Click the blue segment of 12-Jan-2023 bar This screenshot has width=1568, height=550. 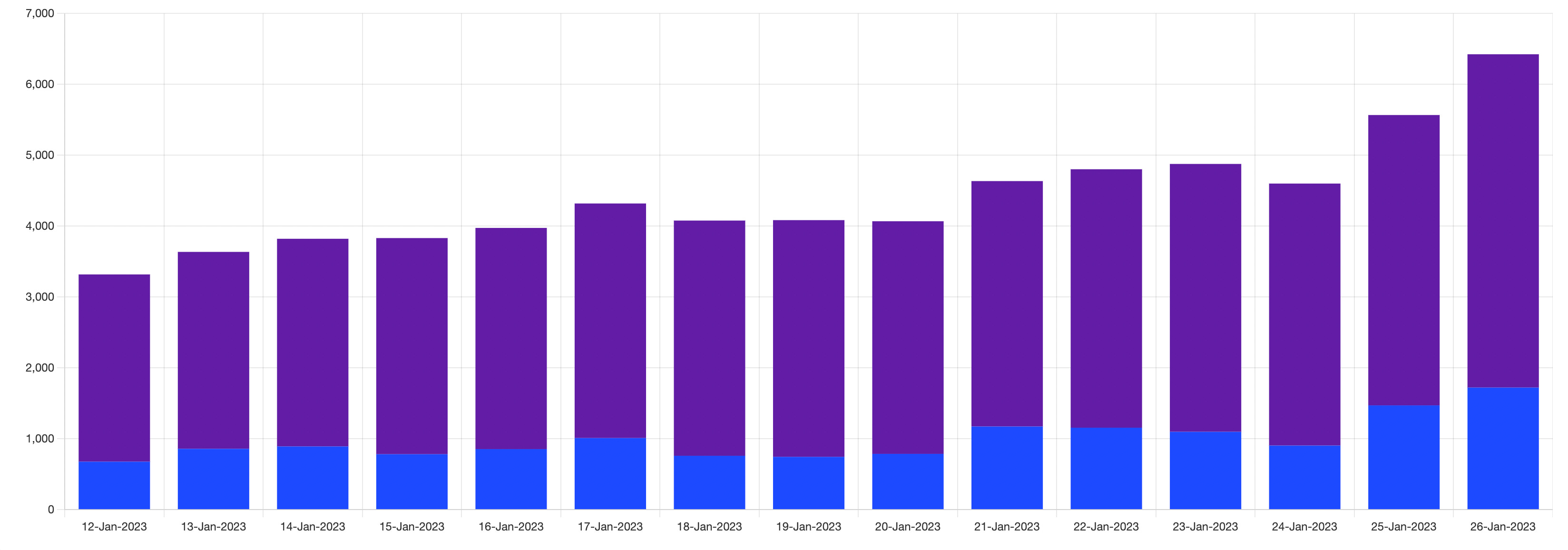tap(114, 485)
